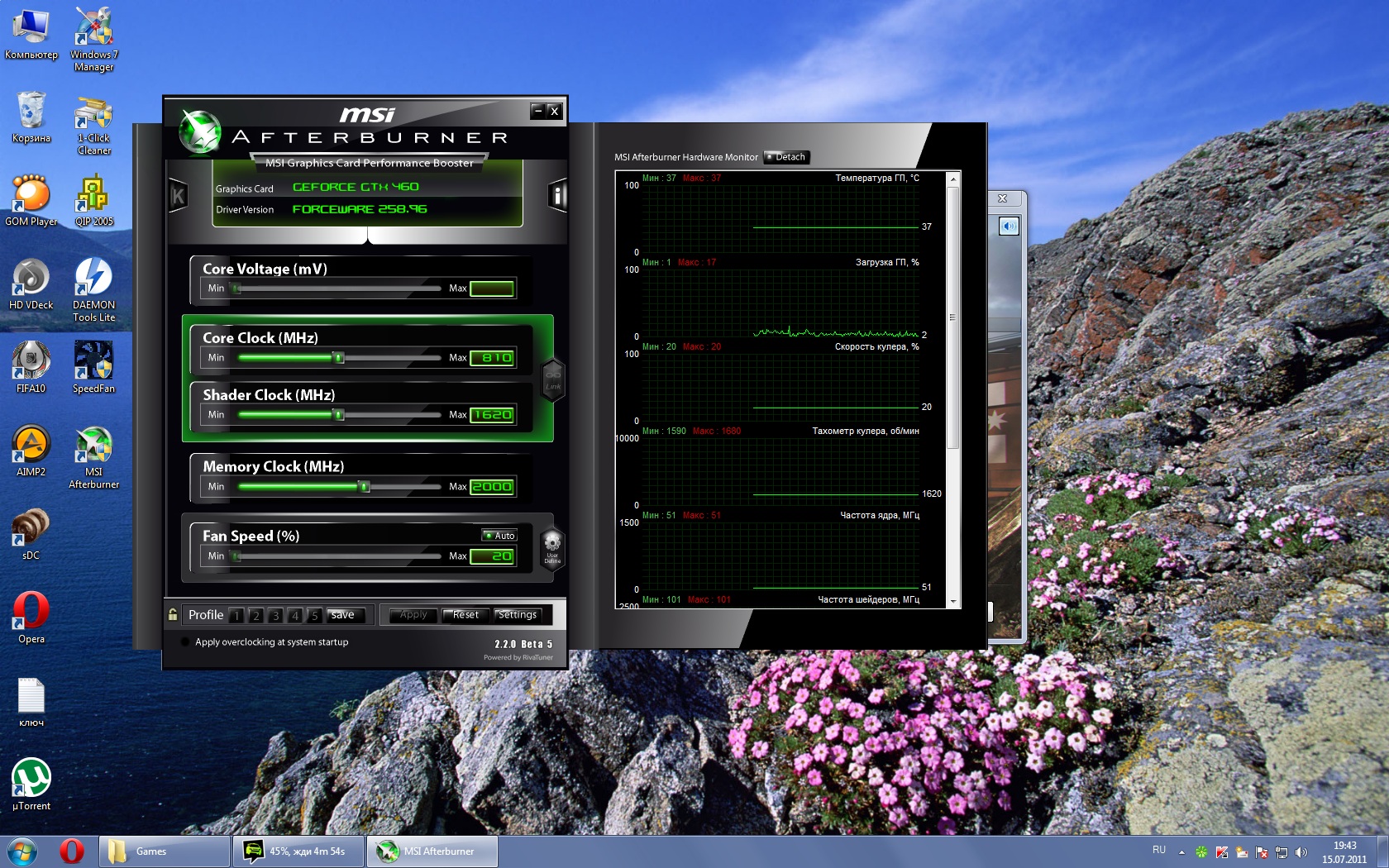
Task: Select profile slot 1
Action: coord(236,615)
